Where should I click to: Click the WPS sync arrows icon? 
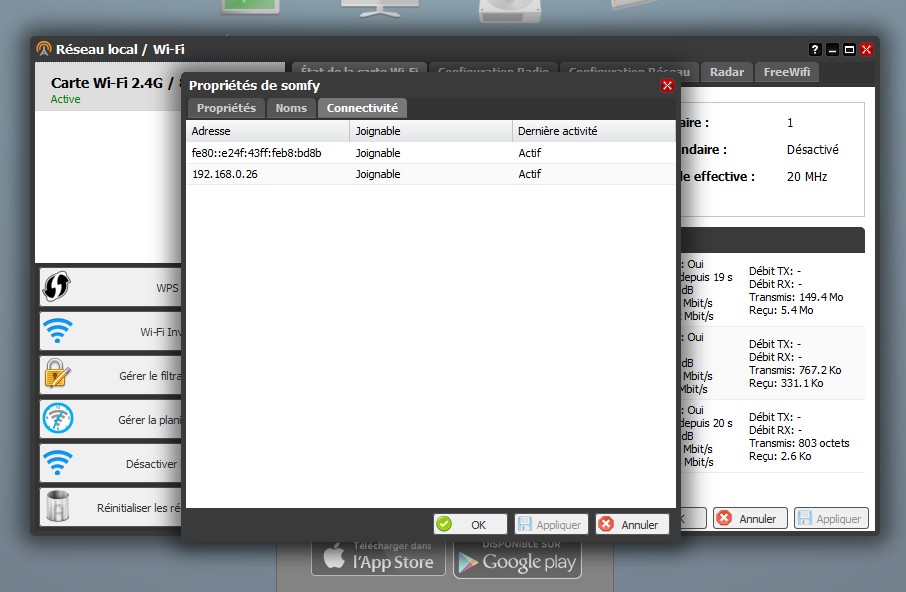(x=57, y=287)
